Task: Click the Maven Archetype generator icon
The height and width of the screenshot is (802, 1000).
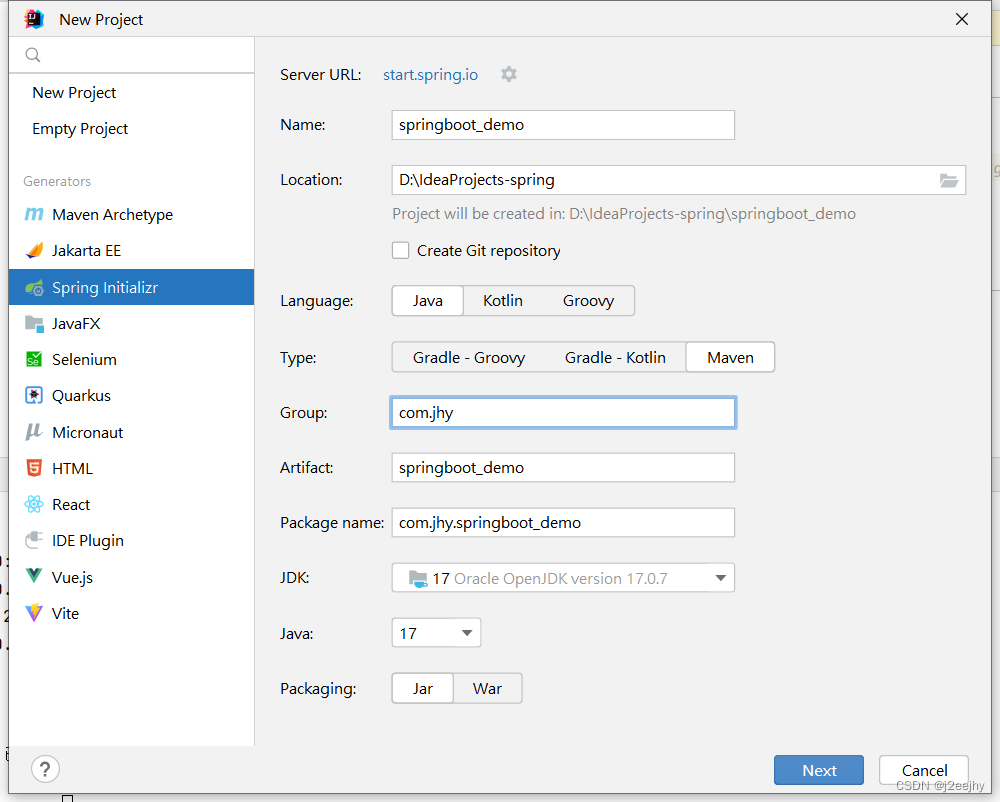Action: tap(34, 215)
